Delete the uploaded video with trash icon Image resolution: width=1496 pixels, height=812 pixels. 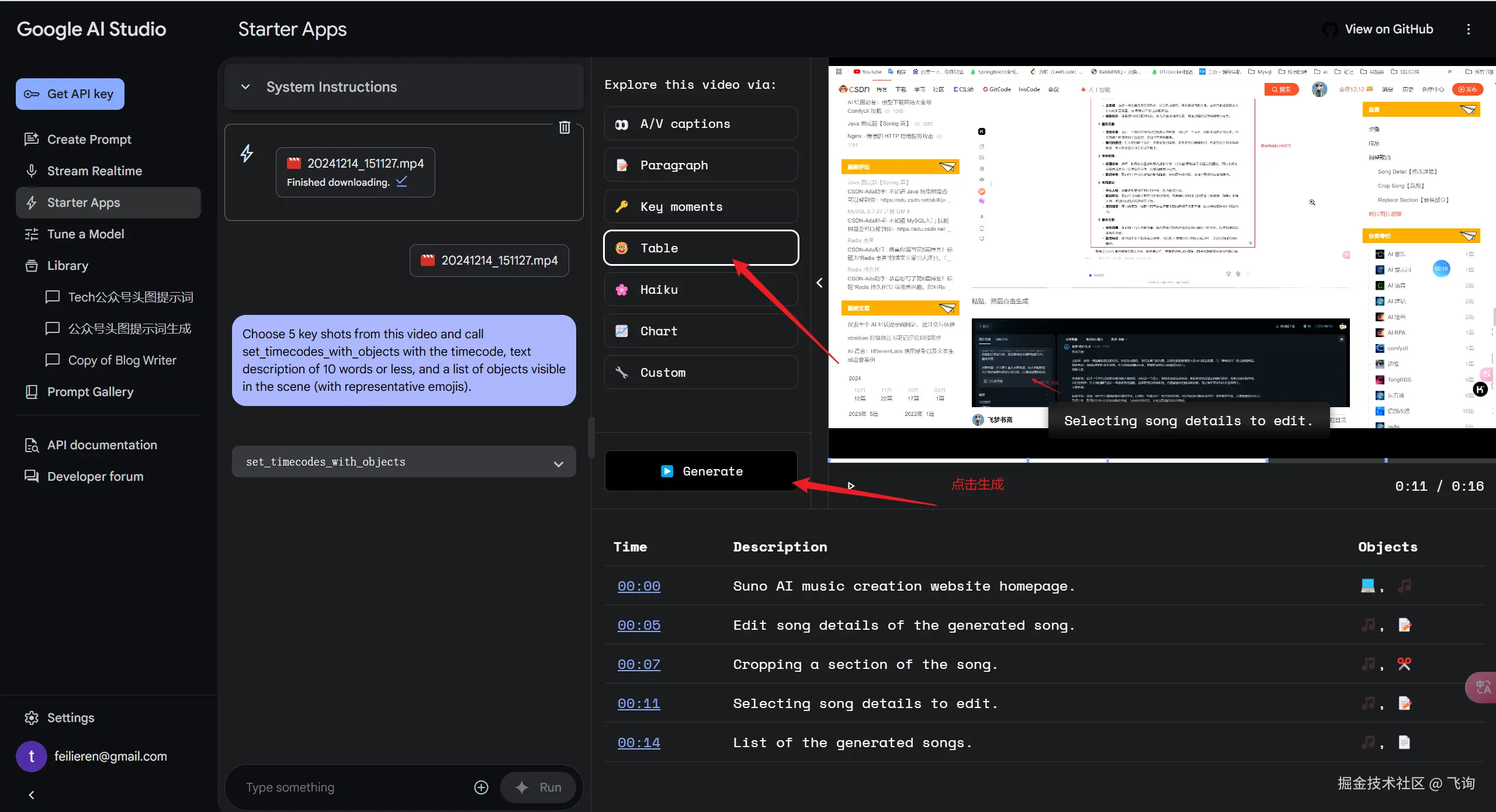565,127
